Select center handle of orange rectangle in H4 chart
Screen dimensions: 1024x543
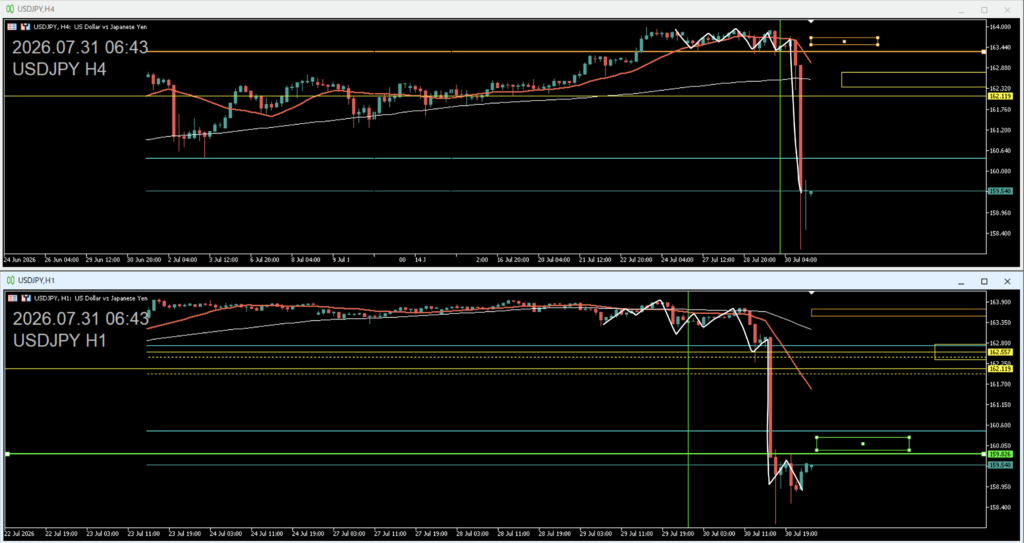[x=844, y=41]
